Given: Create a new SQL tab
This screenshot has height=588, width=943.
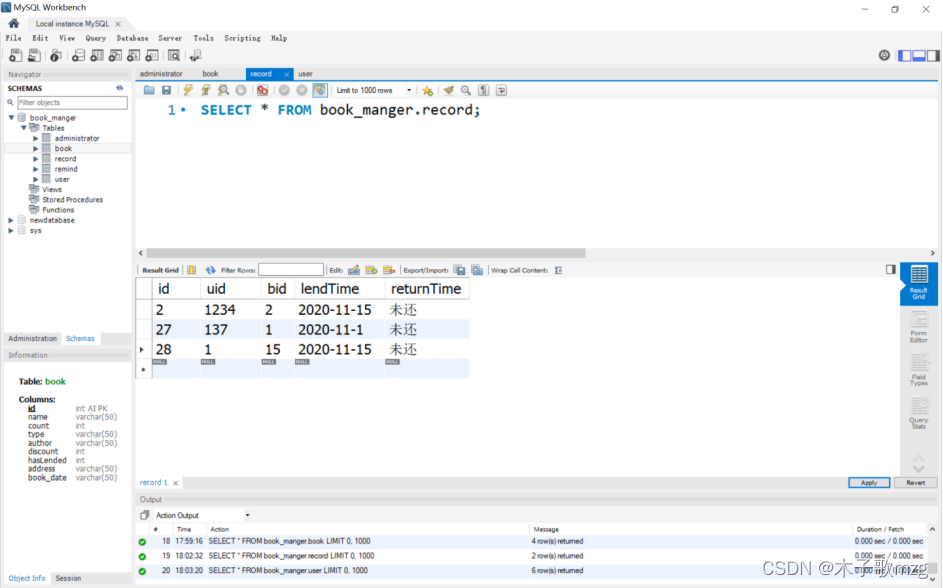Looking at the screenshot, I should point(16,55).
